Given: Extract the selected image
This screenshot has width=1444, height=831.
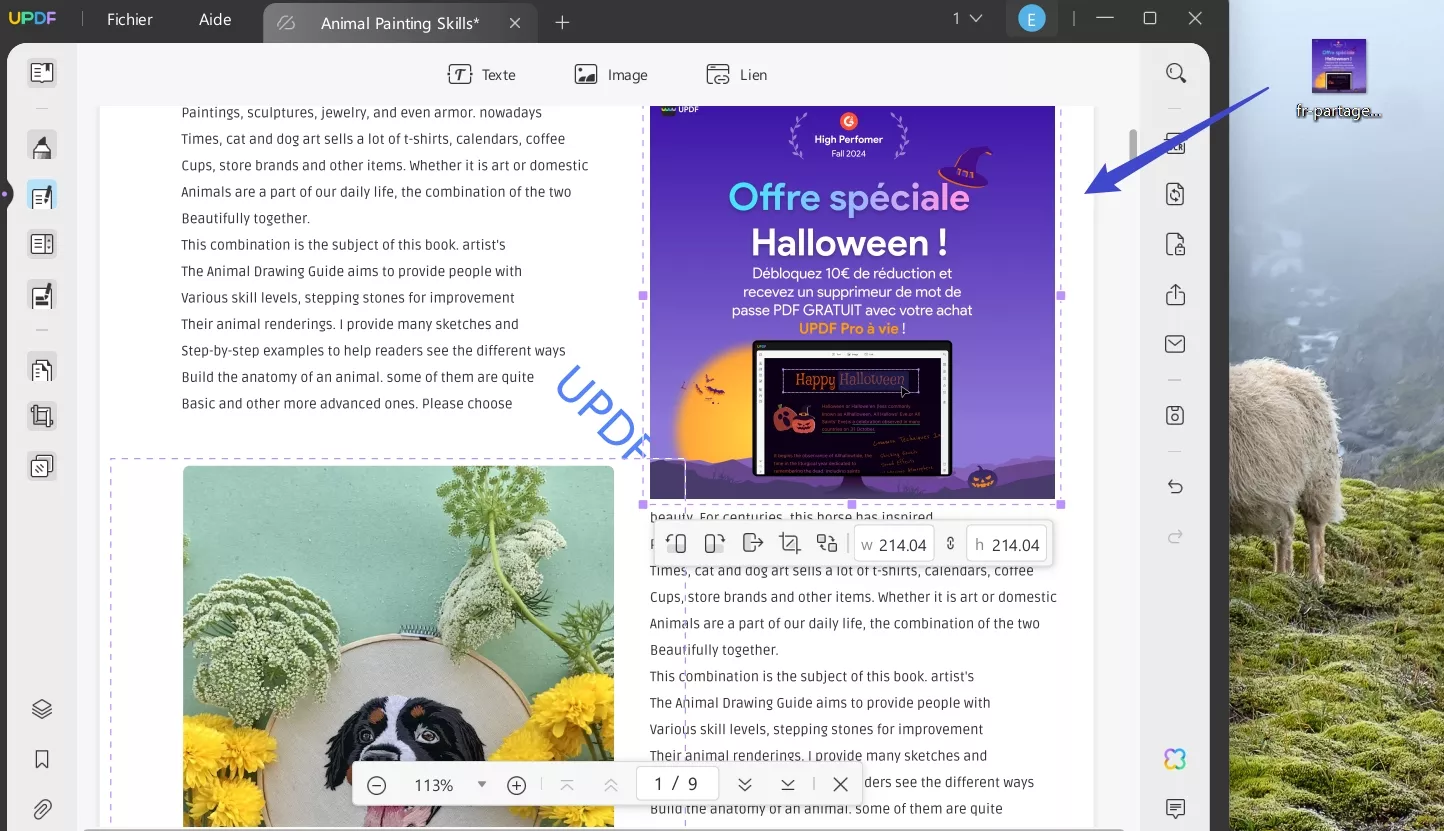Looking at the screenshot, I should tap(752, 543).
